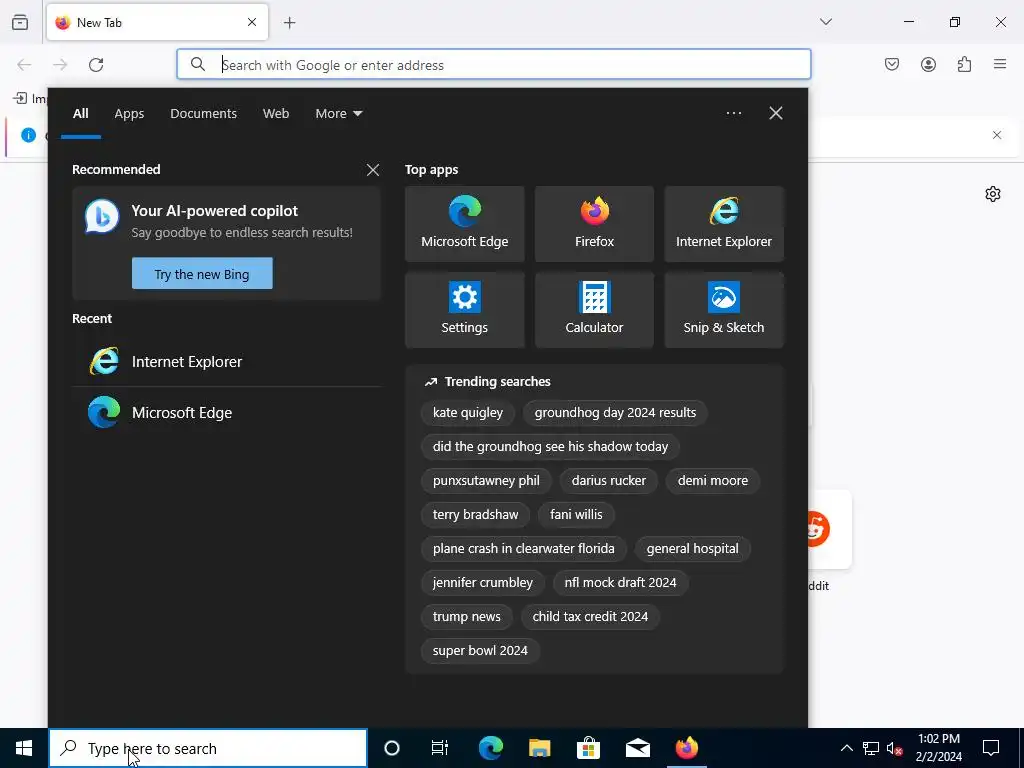Open File Explorer from taskbar
1024x768 pixels.
[539, 748]
